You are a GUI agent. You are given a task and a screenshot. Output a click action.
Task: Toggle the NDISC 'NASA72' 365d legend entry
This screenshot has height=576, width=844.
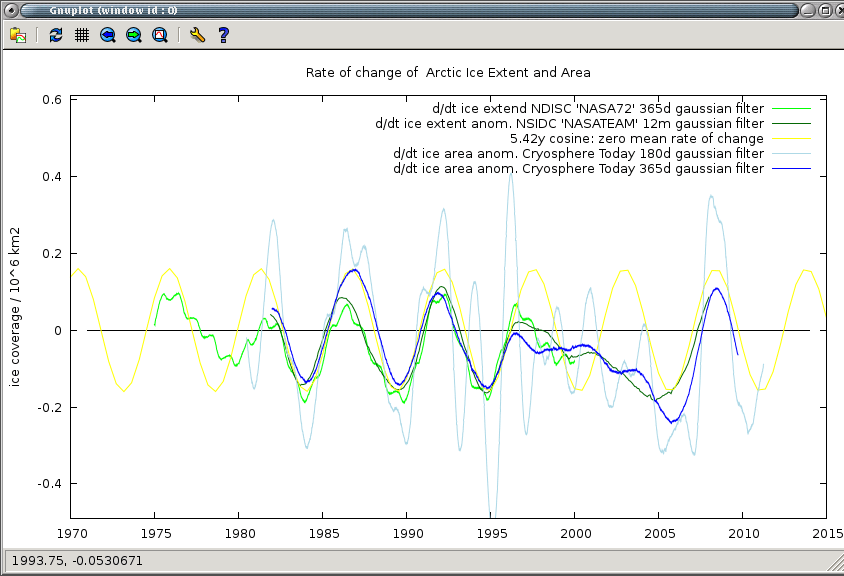[x=598, y=109]
